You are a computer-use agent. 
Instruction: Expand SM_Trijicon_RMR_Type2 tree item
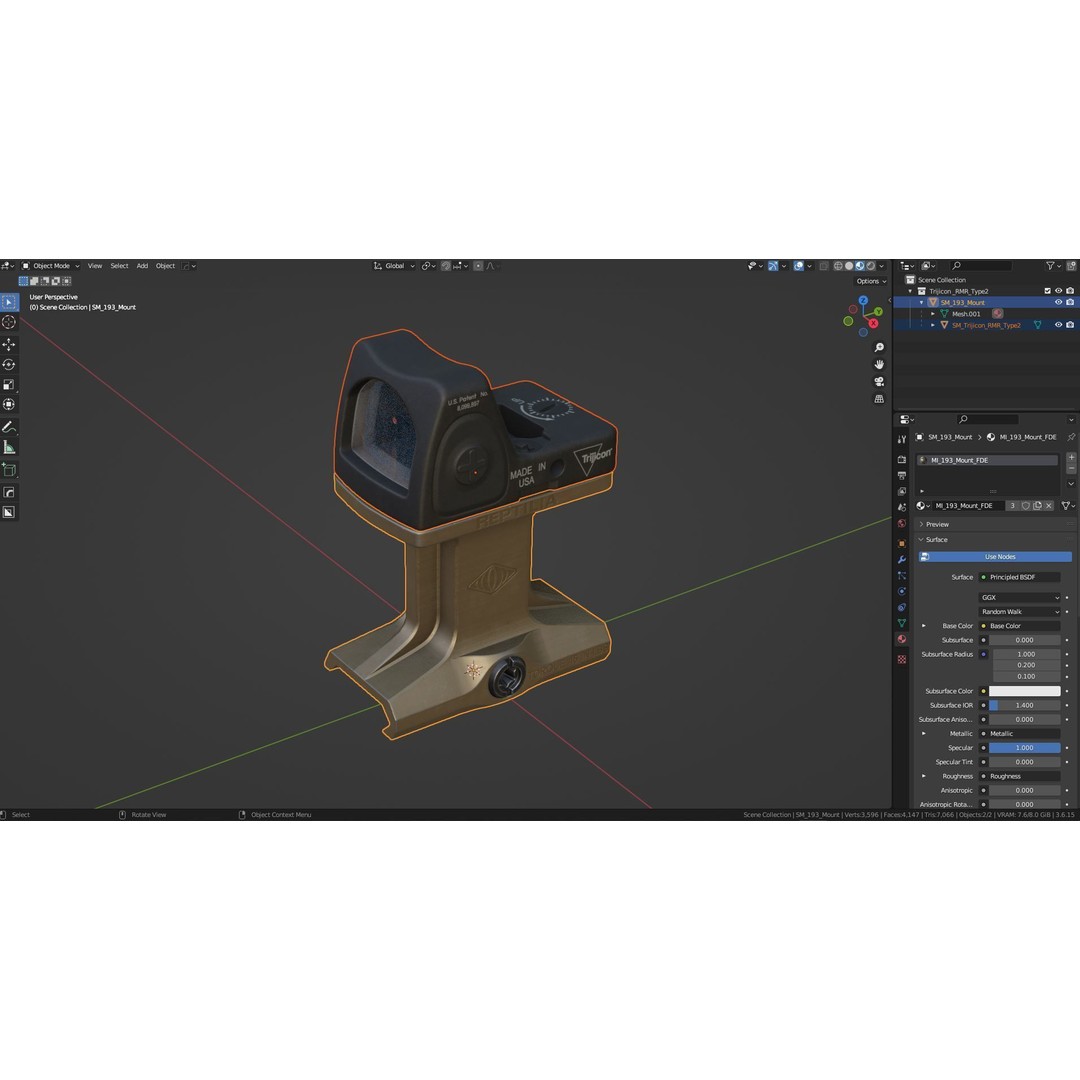[933, 324]
